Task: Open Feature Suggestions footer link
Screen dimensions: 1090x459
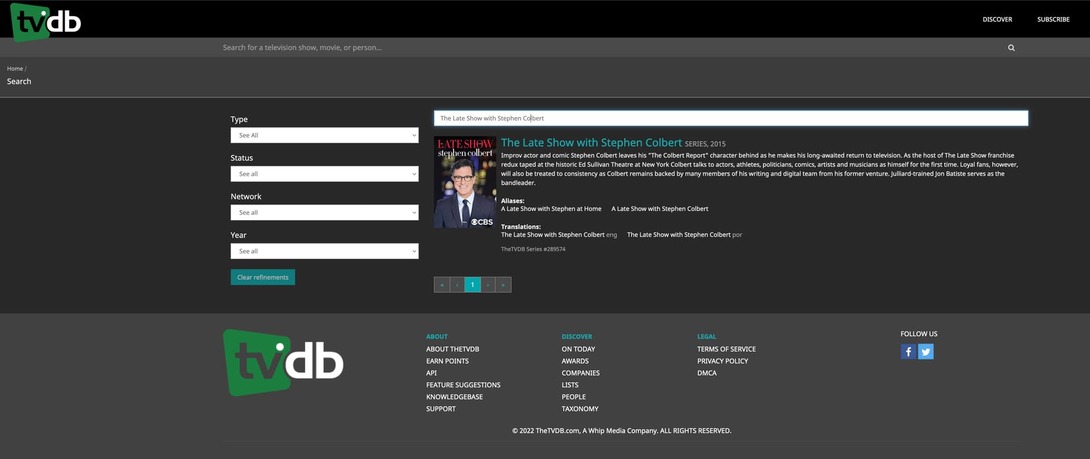Action: click(x=463, y=385)
